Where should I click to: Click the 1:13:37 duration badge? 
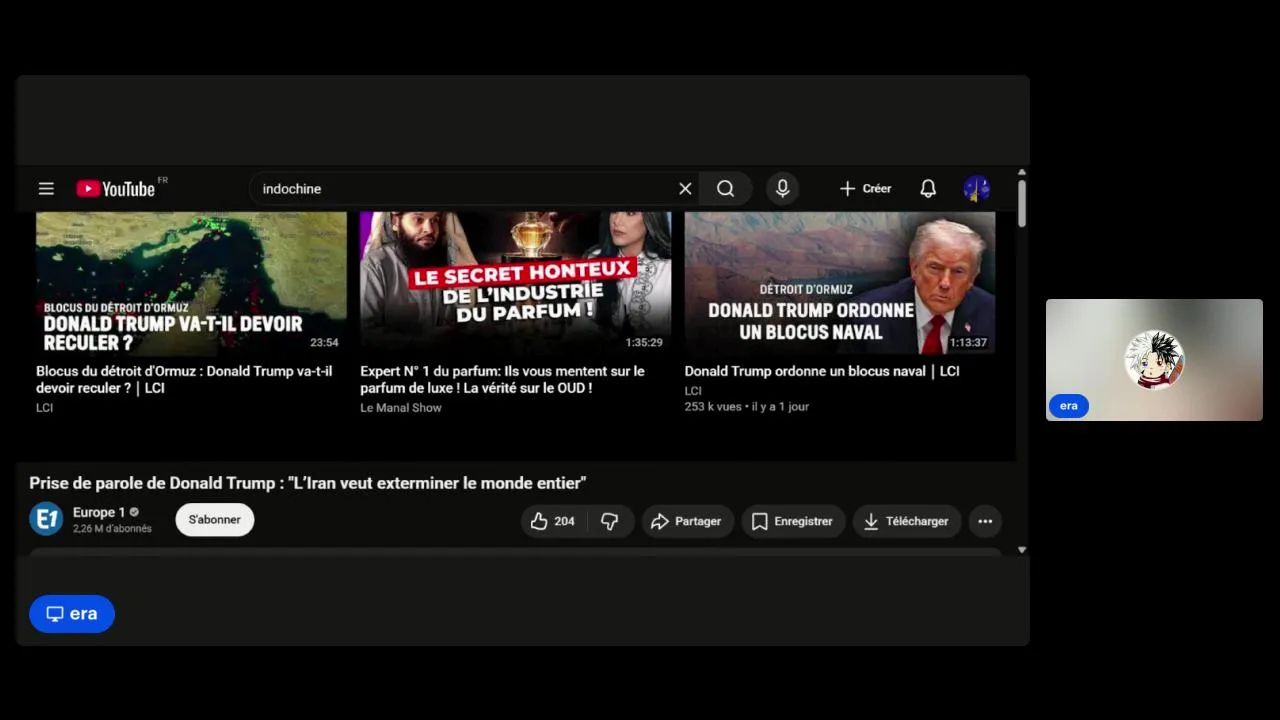(968, 342)
